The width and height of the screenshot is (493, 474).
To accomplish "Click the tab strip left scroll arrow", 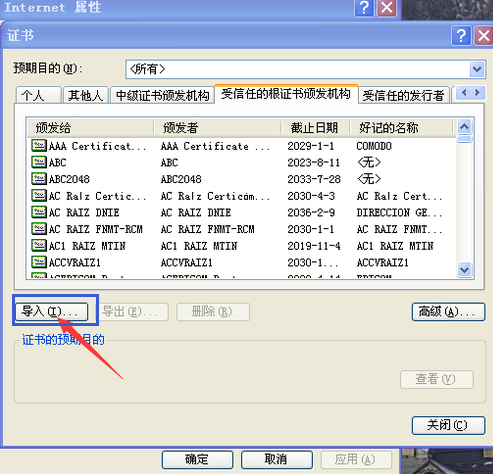I will click(x=464, y=92).
